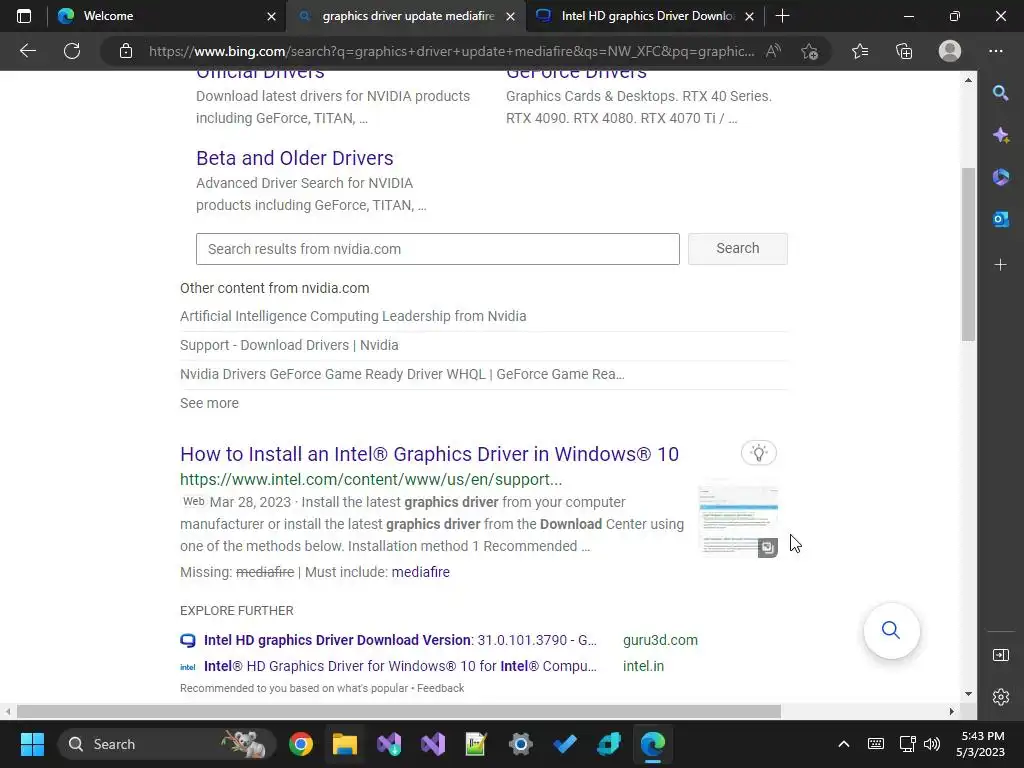Switch to Intel HD graphics Driver Download tab

(647, 16)
